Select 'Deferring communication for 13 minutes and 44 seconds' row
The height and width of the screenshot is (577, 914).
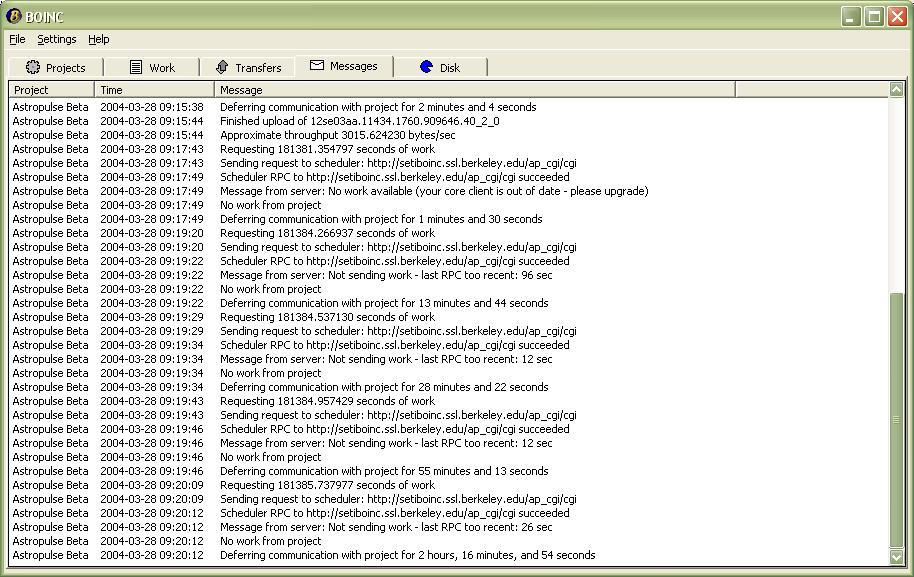coord(384,303)
